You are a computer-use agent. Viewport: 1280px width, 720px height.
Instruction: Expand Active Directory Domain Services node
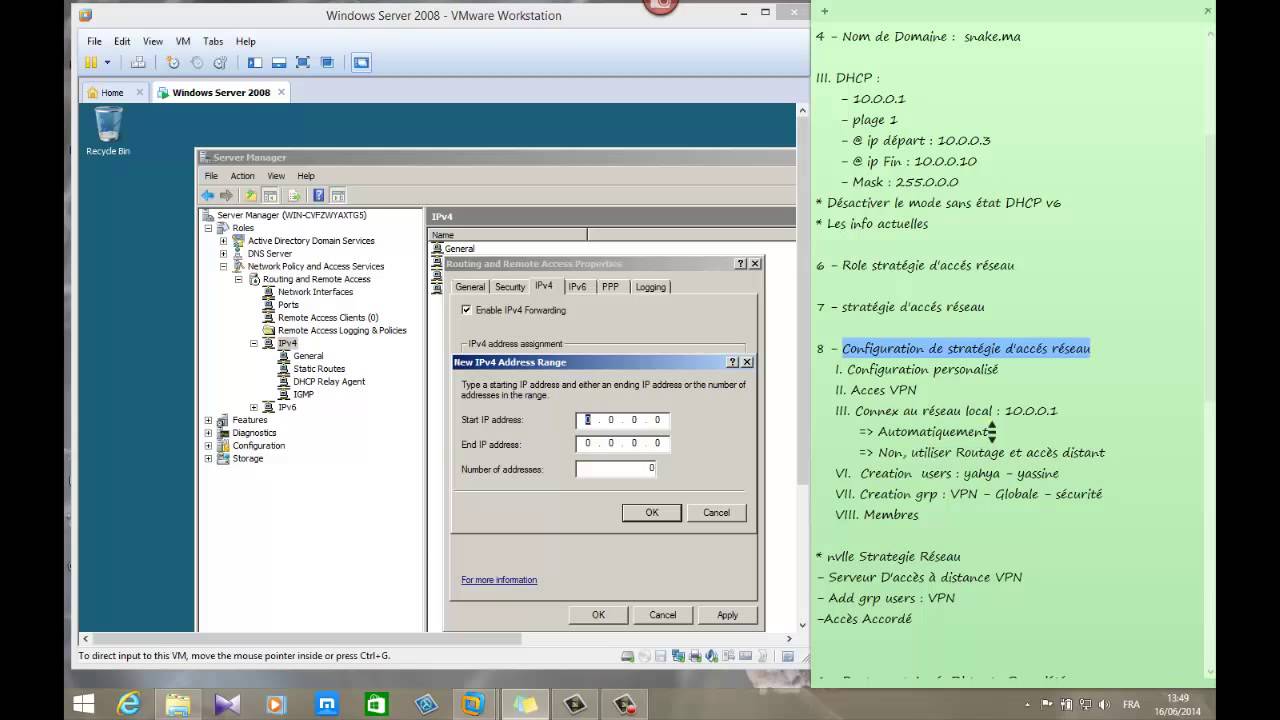(x=224, y=241)
